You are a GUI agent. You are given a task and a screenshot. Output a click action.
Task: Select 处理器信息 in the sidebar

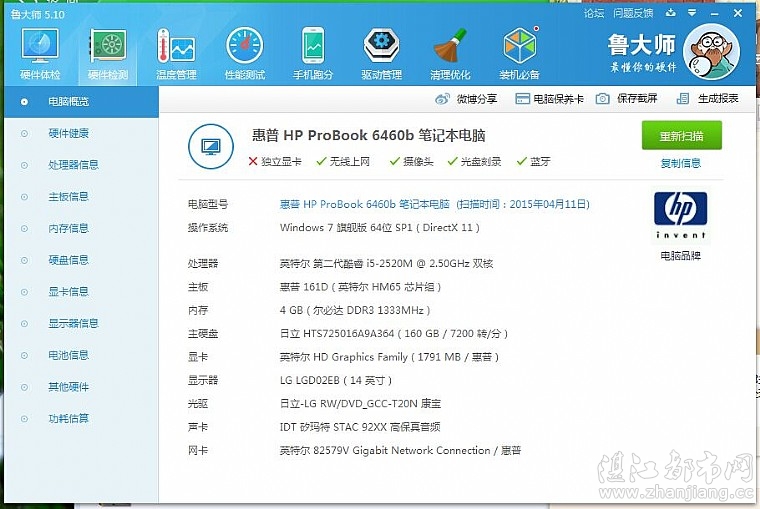point(73,165)
